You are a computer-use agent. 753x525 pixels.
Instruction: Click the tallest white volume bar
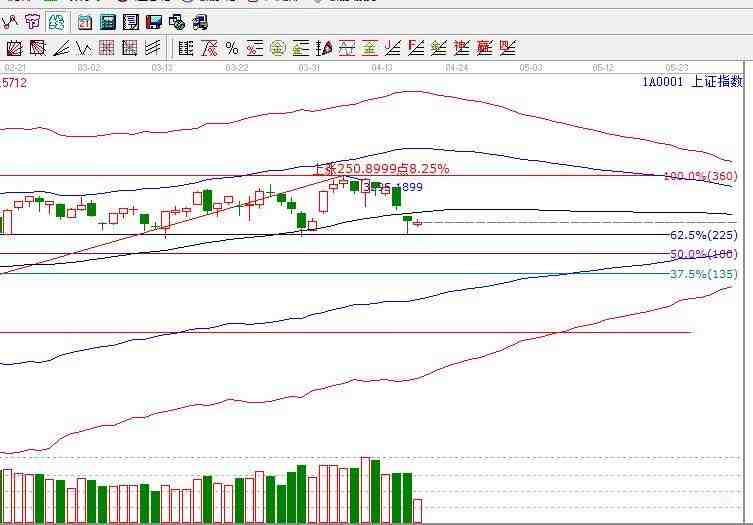[x=365, y=490]
